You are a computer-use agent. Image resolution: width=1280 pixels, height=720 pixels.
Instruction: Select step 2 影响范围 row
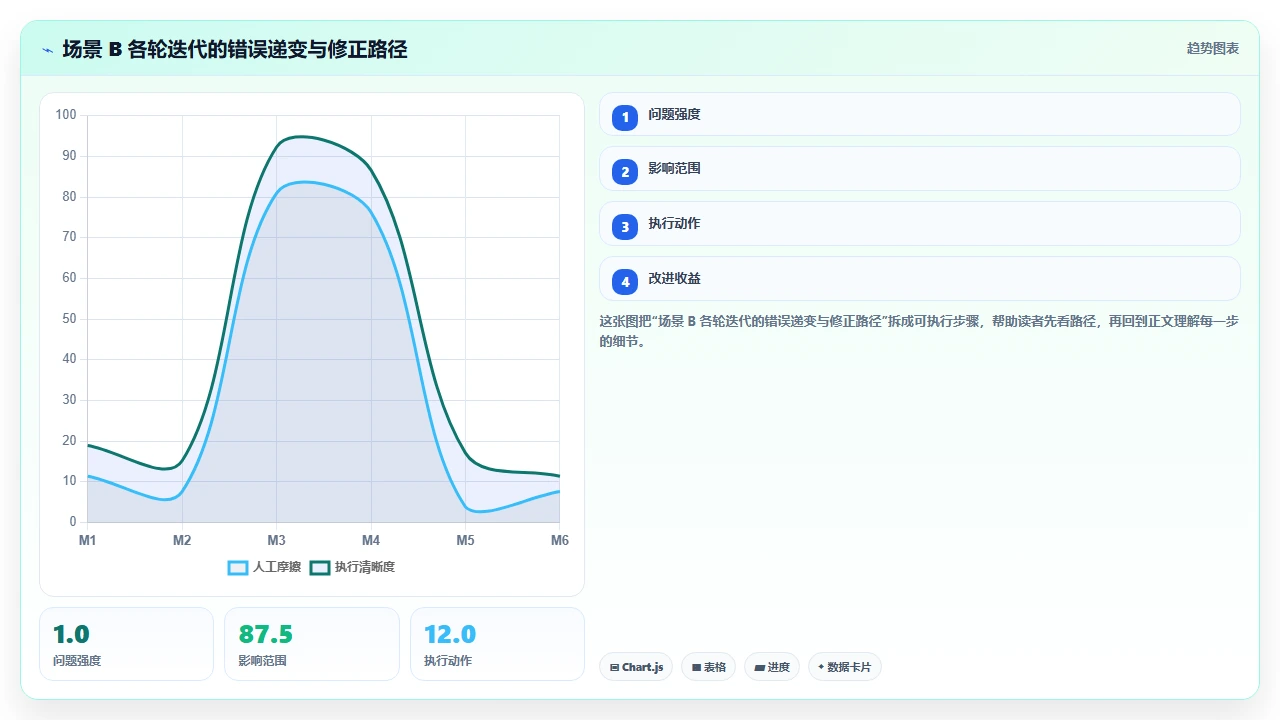(919, 169)
